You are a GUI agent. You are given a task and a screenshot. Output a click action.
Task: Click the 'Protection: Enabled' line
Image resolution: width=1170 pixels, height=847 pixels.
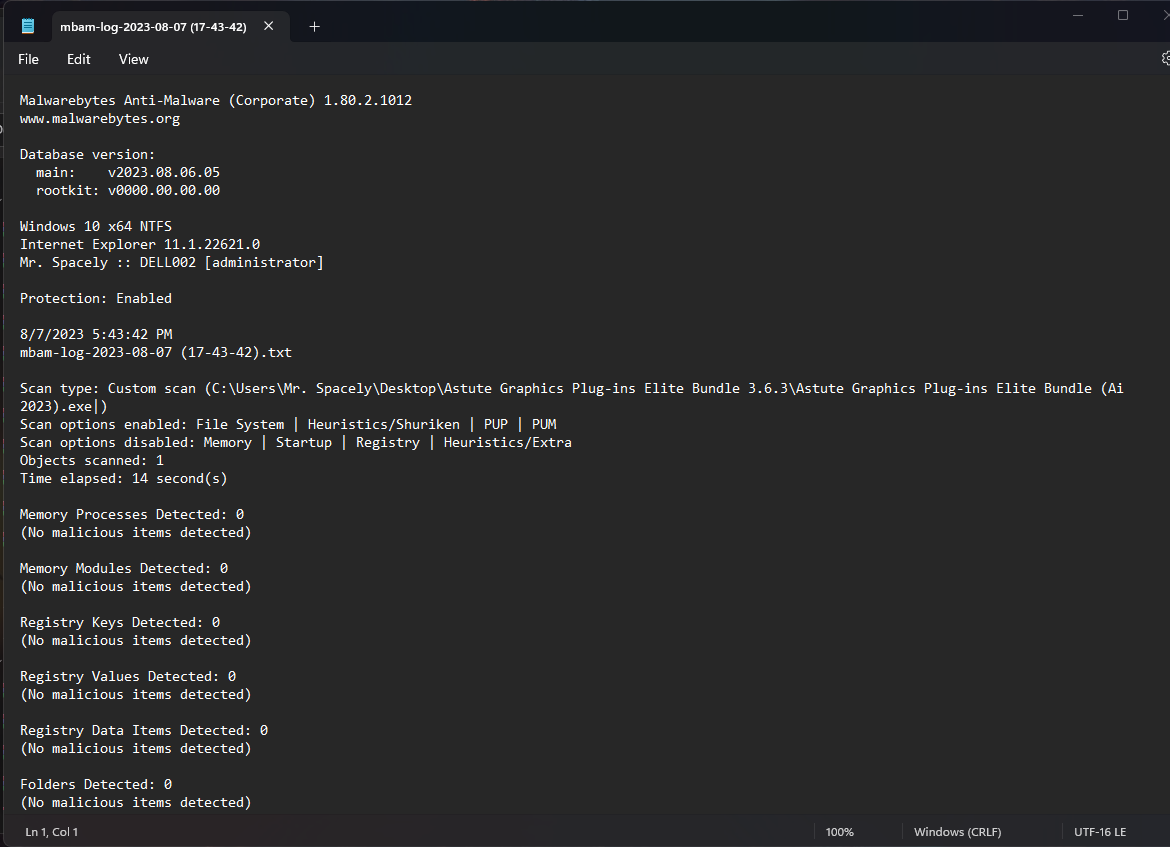click(96, 299)
